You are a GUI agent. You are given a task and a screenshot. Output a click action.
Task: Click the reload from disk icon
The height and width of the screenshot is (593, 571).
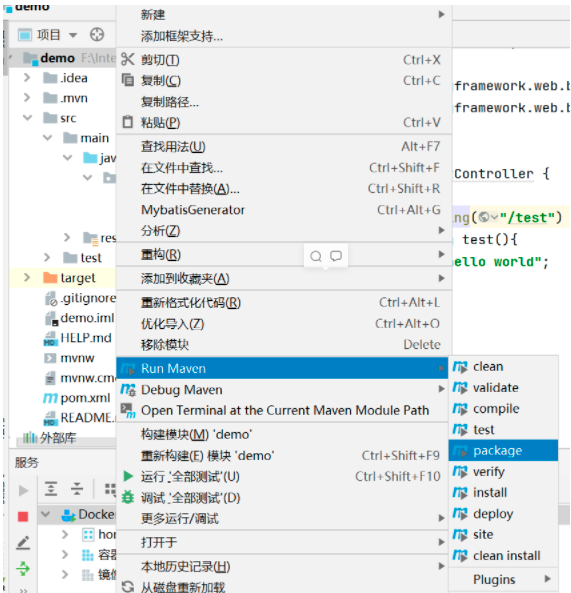128,587
